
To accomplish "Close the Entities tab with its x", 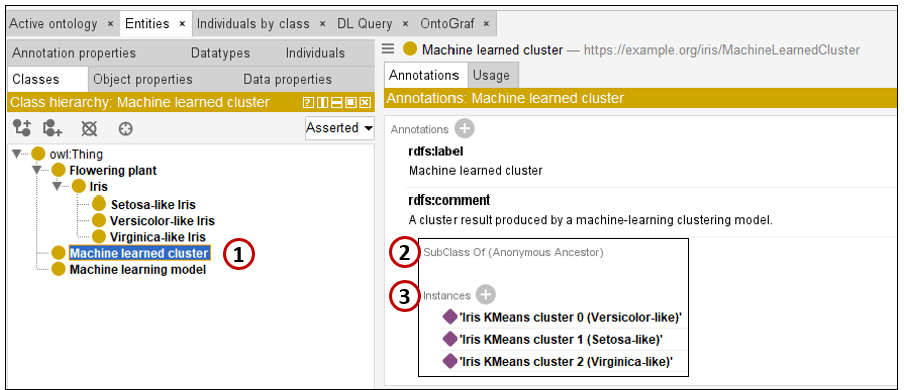I will click(182, 24).
